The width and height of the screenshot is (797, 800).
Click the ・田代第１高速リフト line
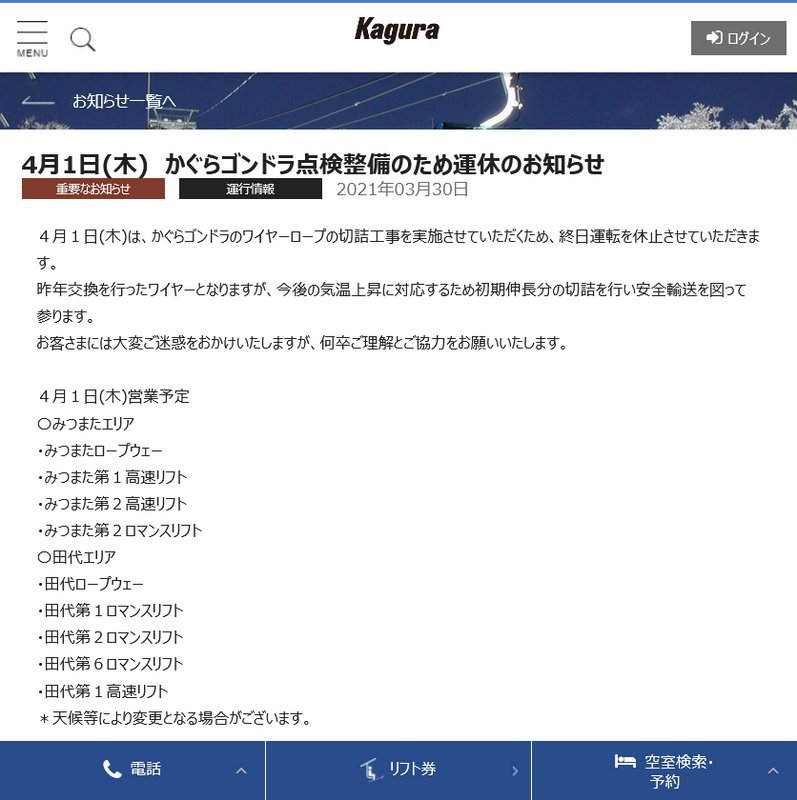tap(102, 691)
